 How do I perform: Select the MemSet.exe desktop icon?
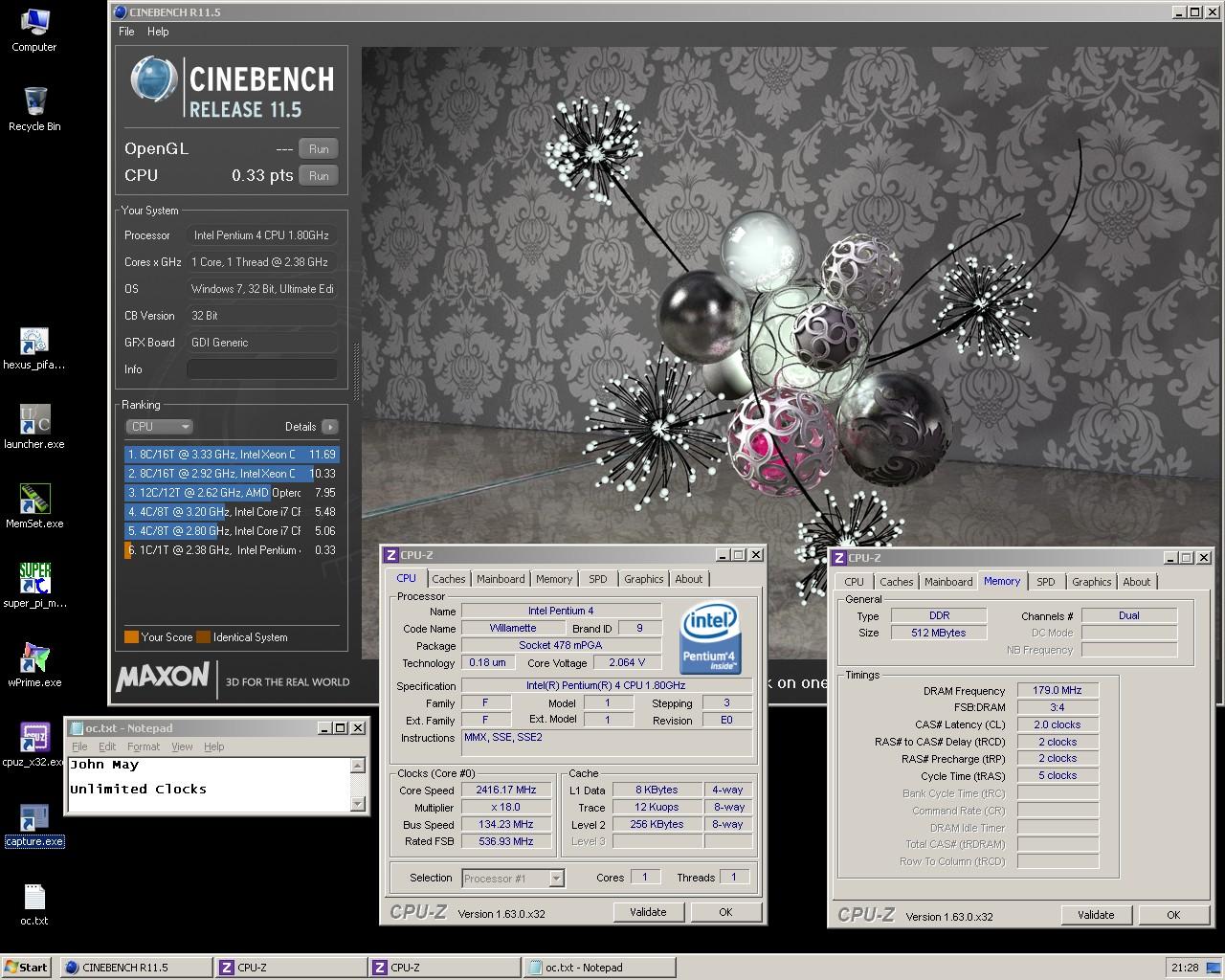tap(34, 506)
